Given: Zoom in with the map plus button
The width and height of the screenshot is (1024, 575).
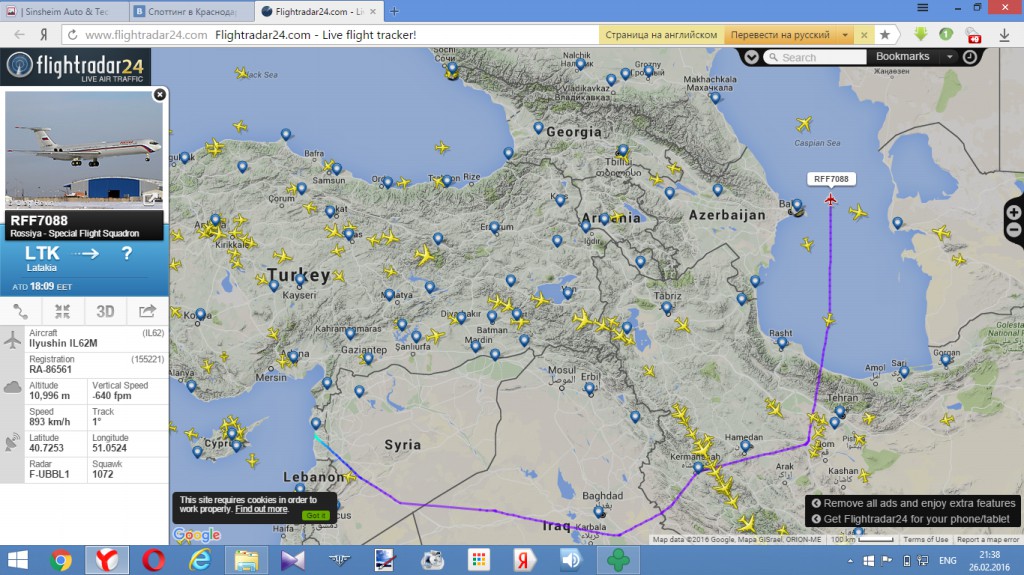Looking at the screenshot, I should 1014,212.
